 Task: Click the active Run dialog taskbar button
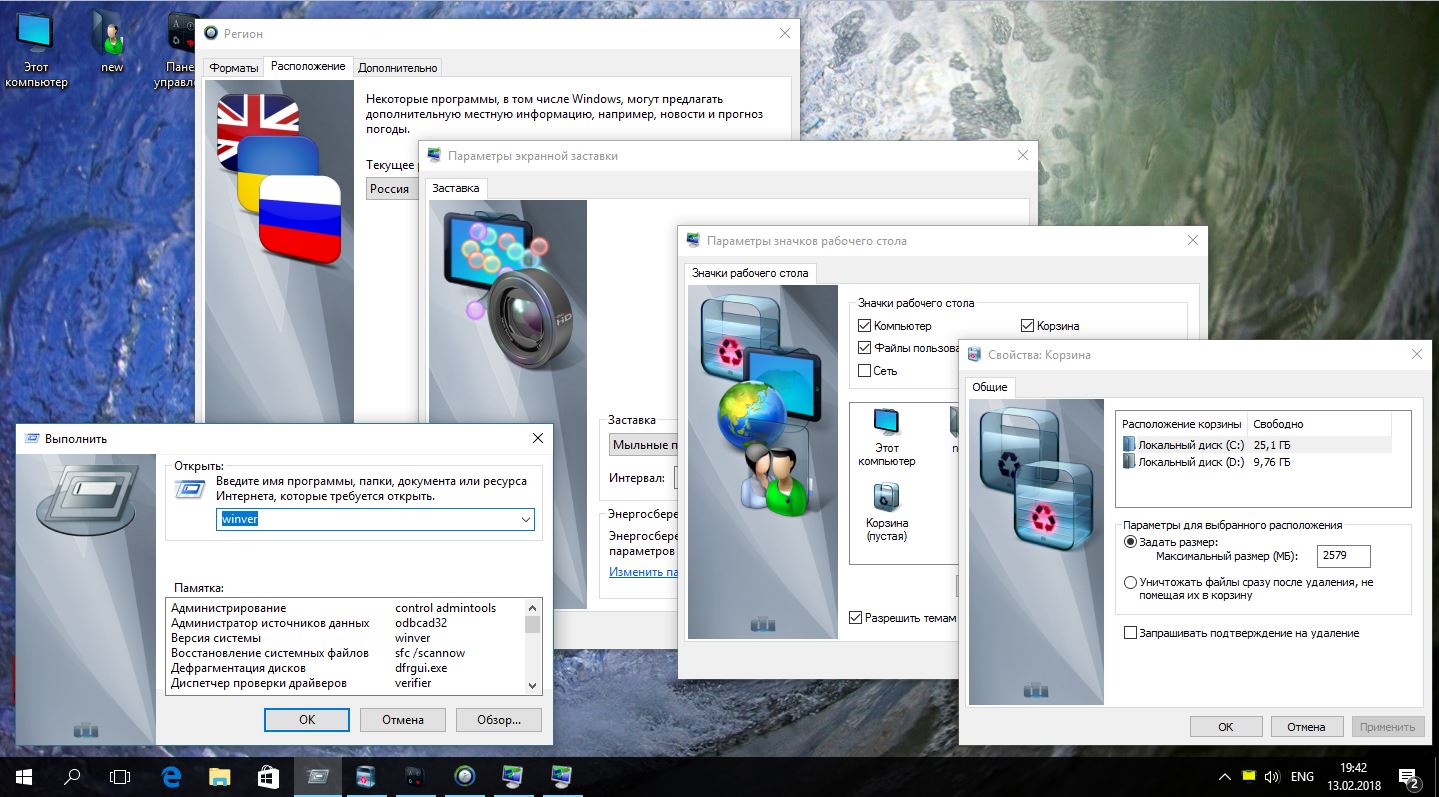tap(317, 776)
